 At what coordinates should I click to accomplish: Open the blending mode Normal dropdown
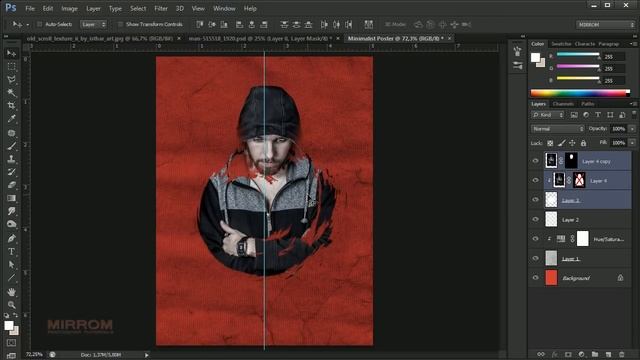pyautogui.click(x=558, y=129)
